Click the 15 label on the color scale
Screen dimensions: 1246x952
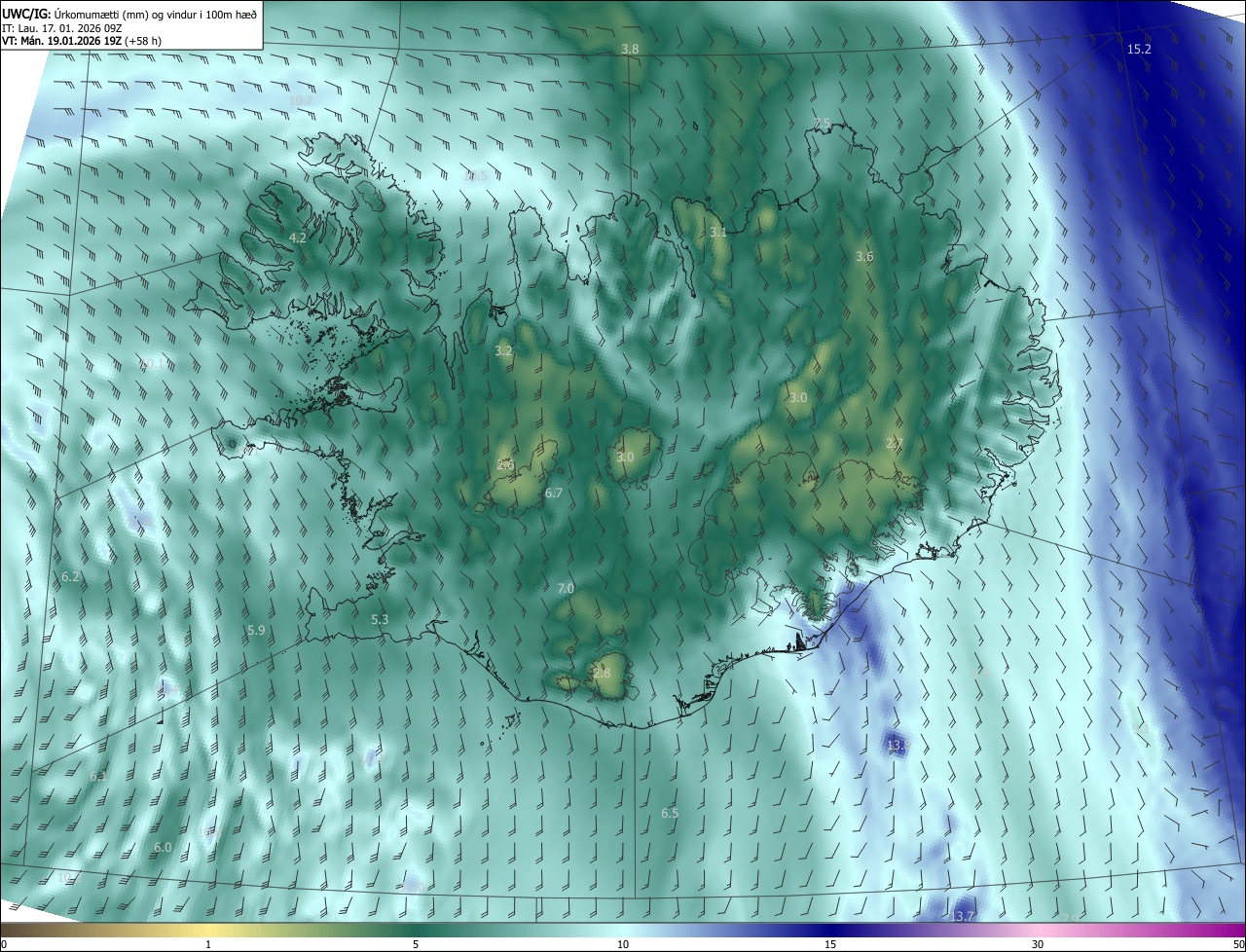click(x=830, y=944)
